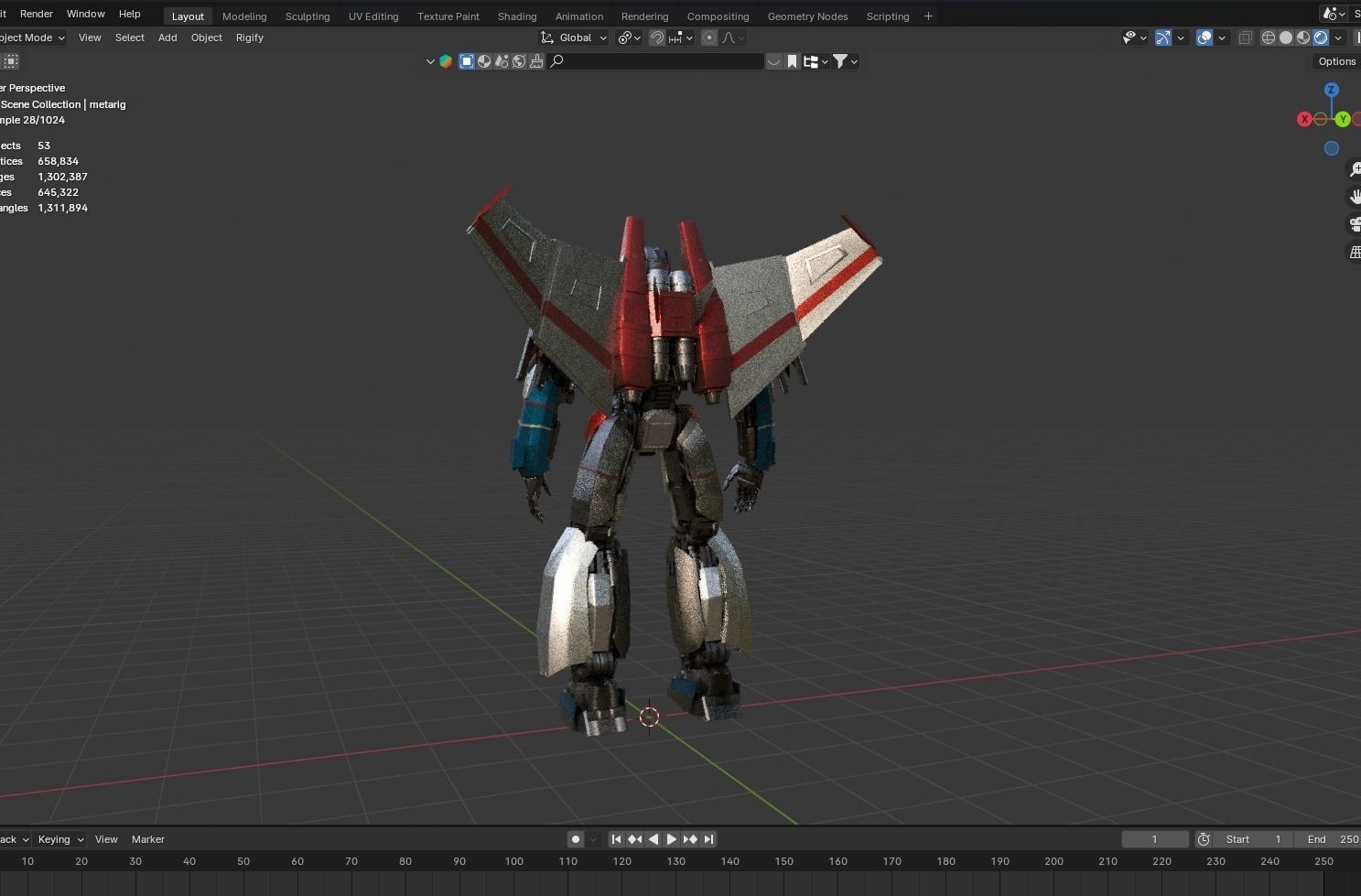Click the green Y axis gizmo ball
Screen dimensions: 1361x896
coord(1342,119)
